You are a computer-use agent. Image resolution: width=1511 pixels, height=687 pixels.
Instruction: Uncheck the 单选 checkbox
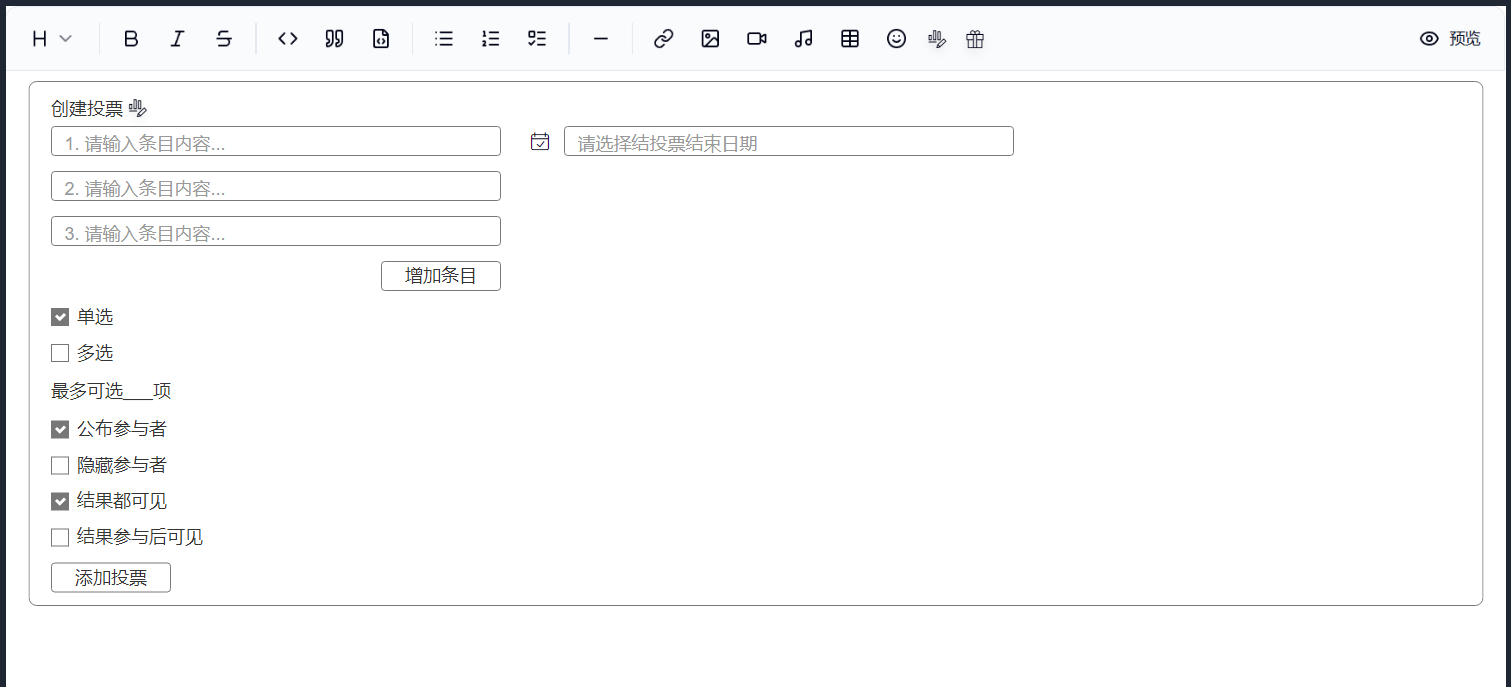point(60,317)
